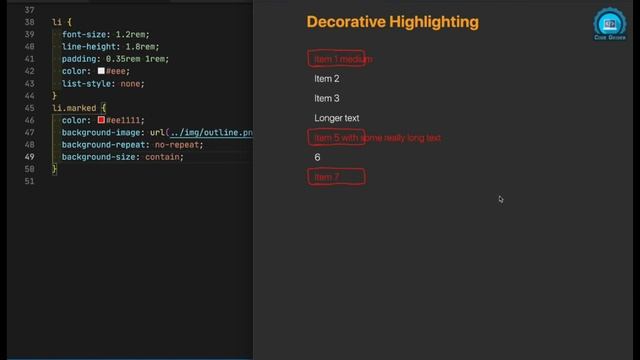This screenshot has height=360, width=640.
Task: Click 'background-repeat: no-repeat;' declaration
Action: 133,145
